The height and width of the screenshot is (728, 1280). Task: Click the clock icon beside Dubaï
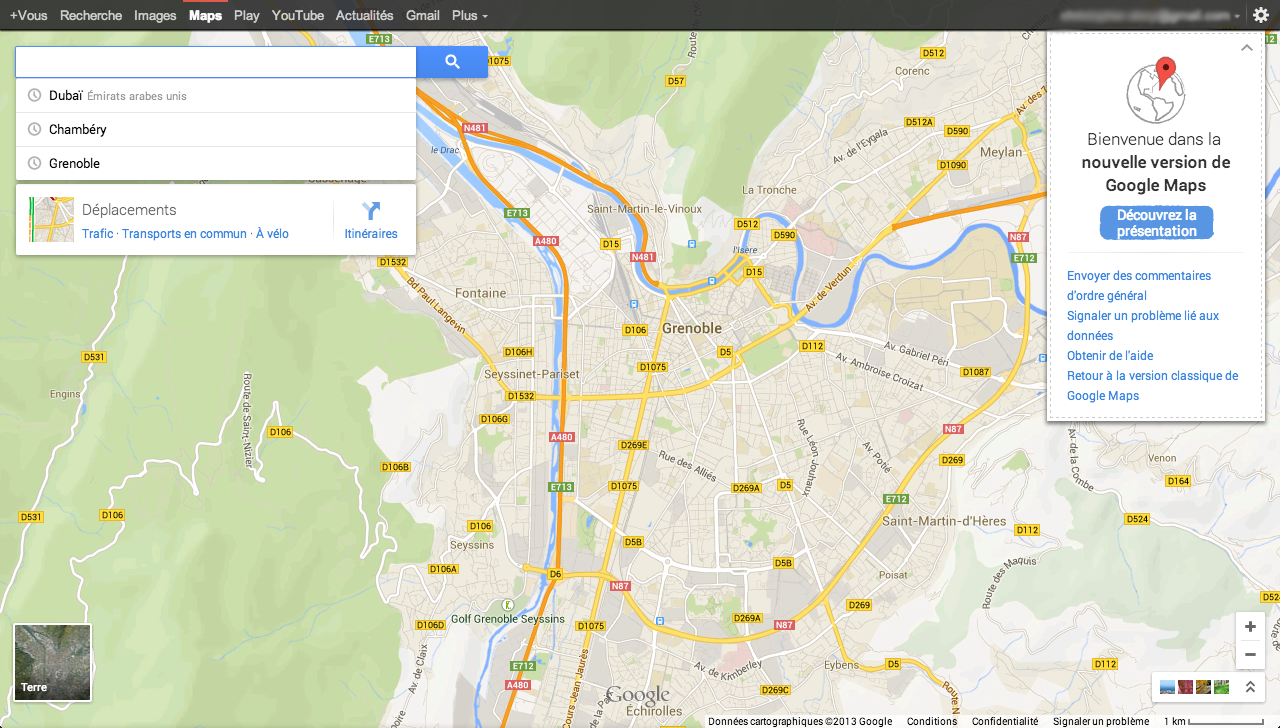(x=34, y=96)
